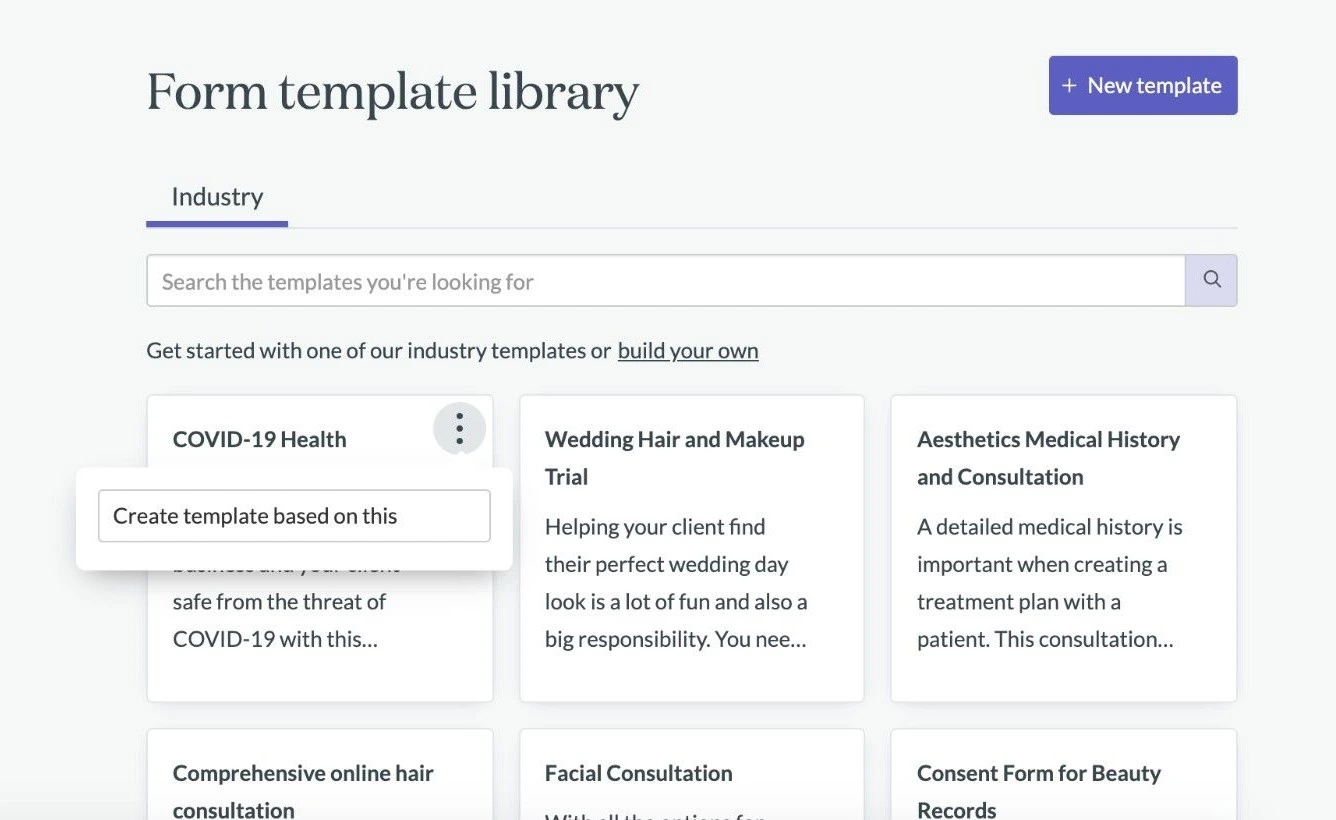Follow the "build your own" link
1336x820 pixels.
click(688, 351)
